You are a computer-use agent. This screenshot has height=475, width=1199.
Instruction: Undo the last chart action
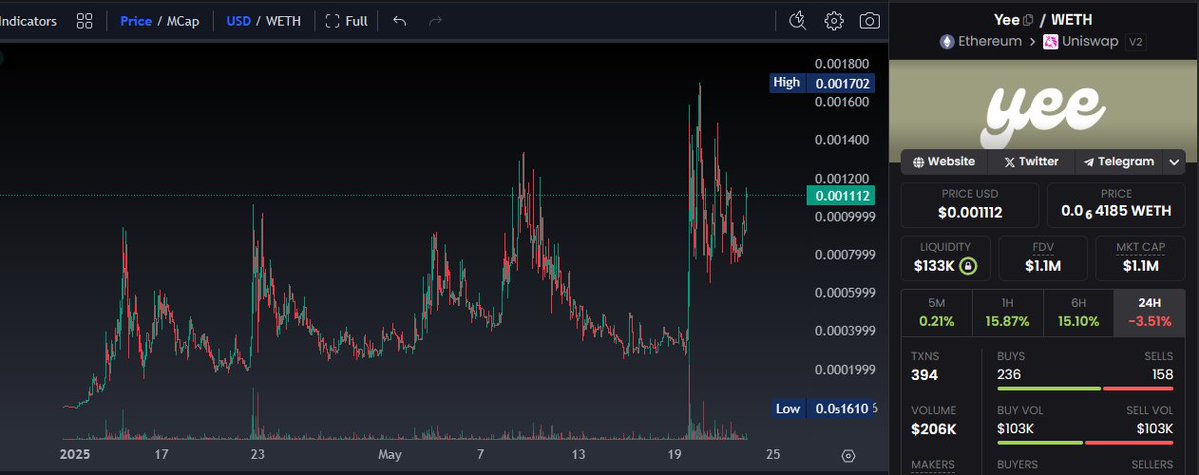click(399, 21)
